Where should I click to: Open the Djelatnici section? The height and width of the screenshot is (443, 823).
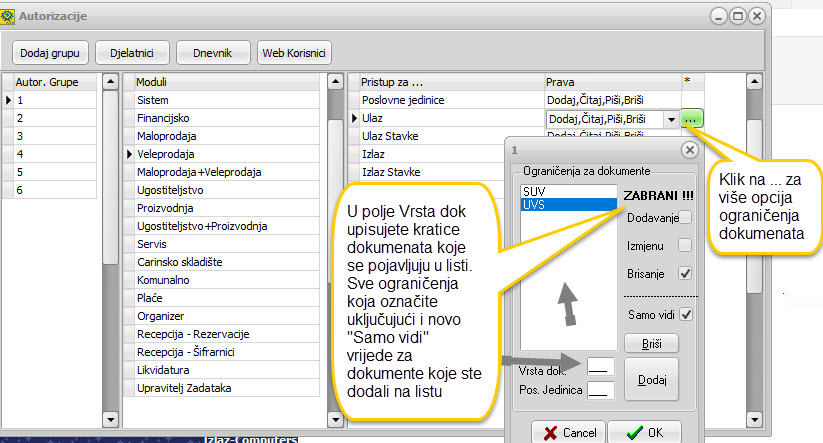[x=133, y=51]
